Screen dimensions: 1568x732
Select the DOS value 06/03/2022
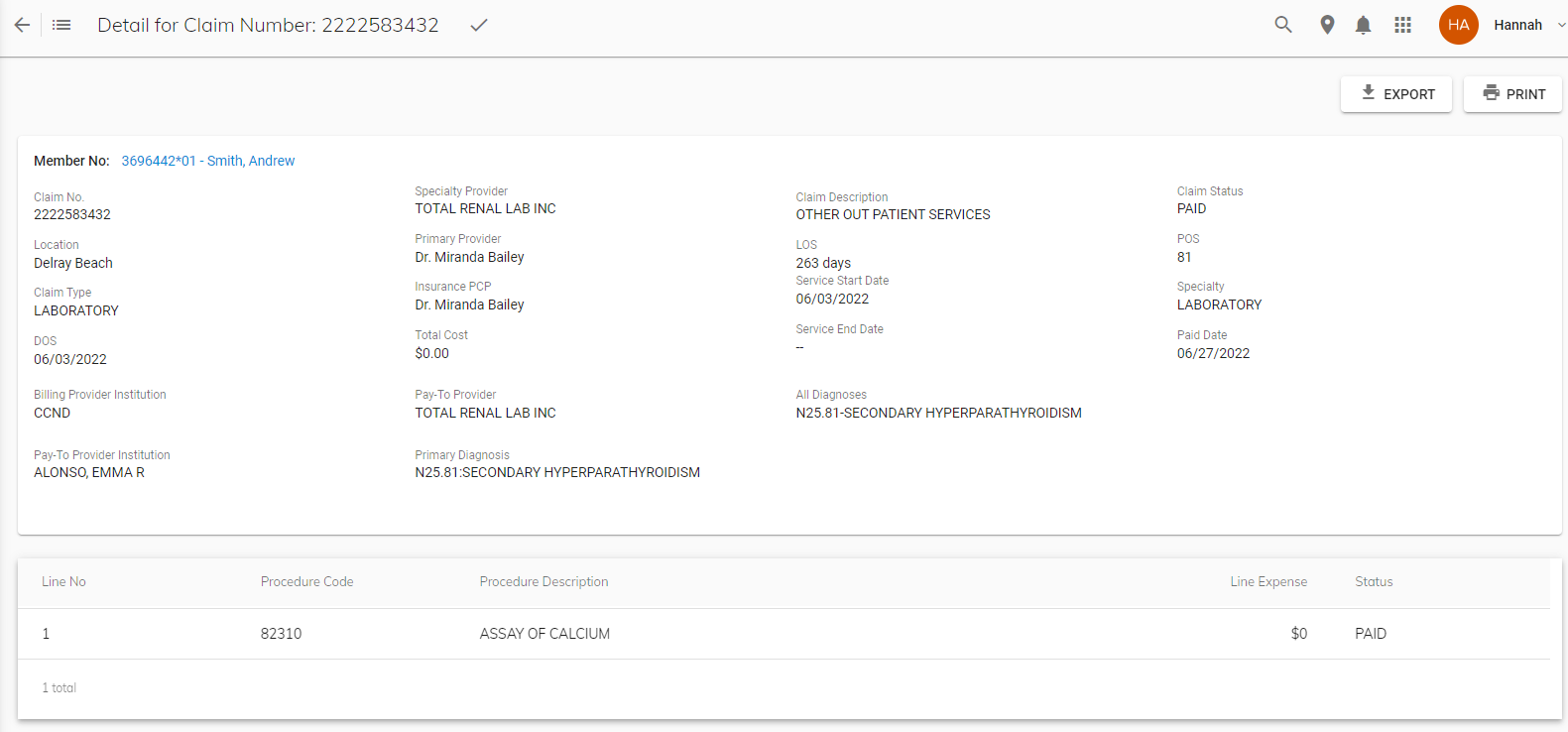click(70, 359)
